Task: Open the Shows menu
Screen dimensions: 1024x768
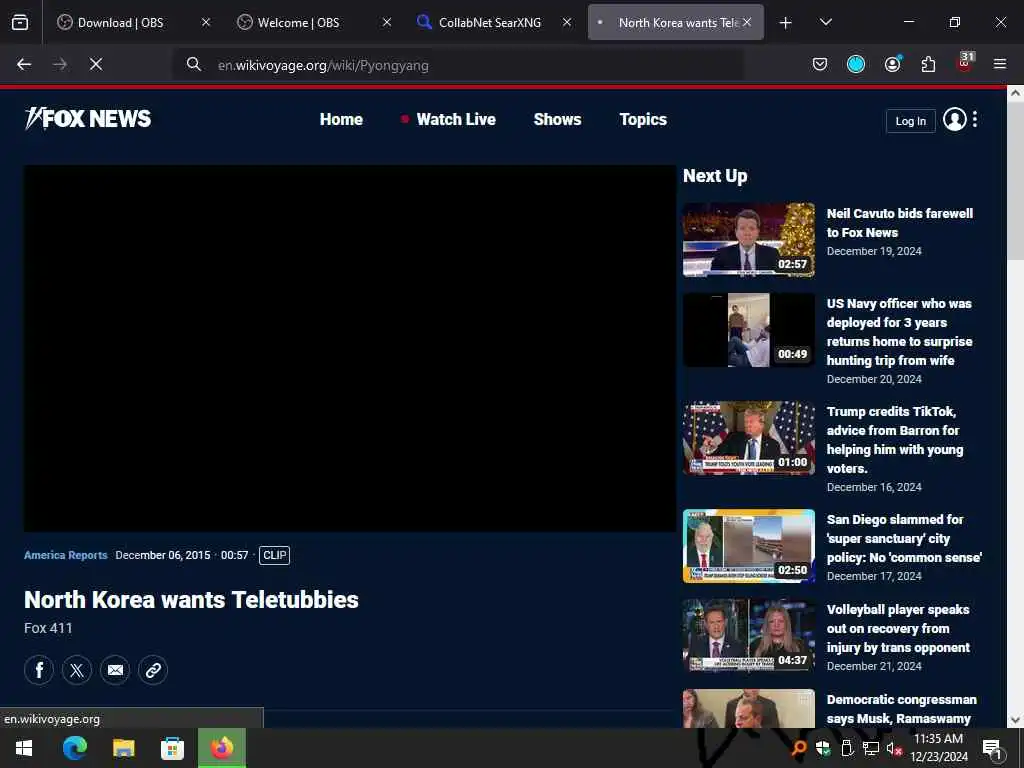Action: pos(557,120)
